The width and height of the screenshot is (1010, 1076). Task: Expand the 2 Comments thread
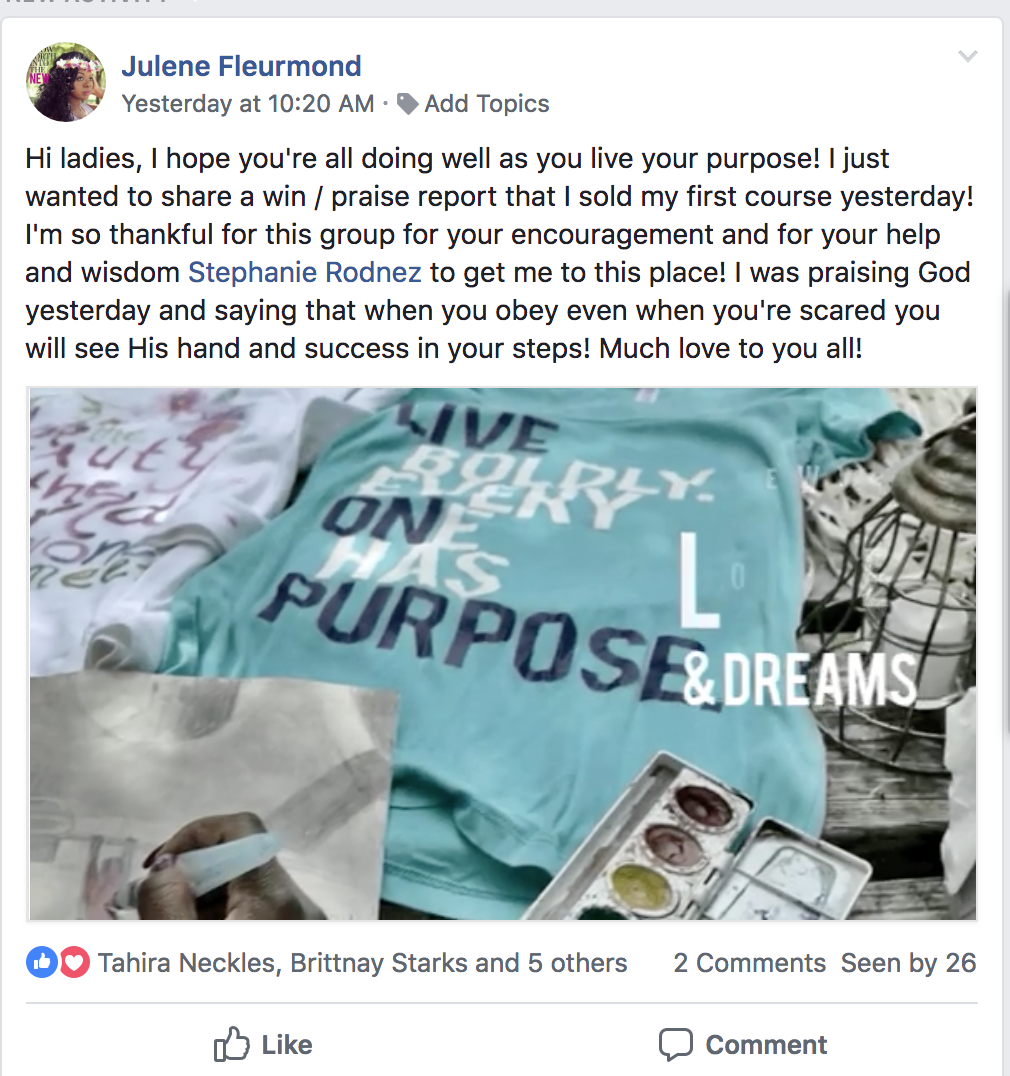tap(749, 963)
